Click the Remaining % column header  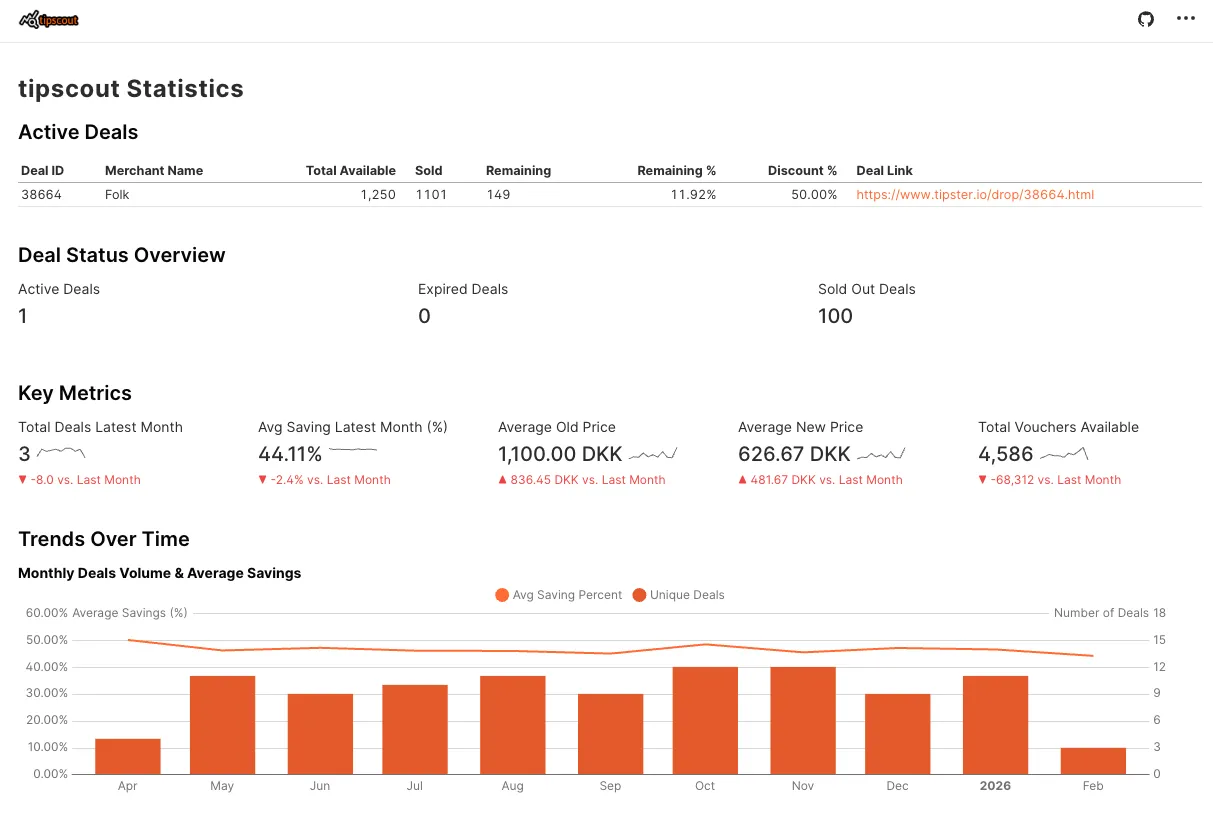tap(676, 170)
